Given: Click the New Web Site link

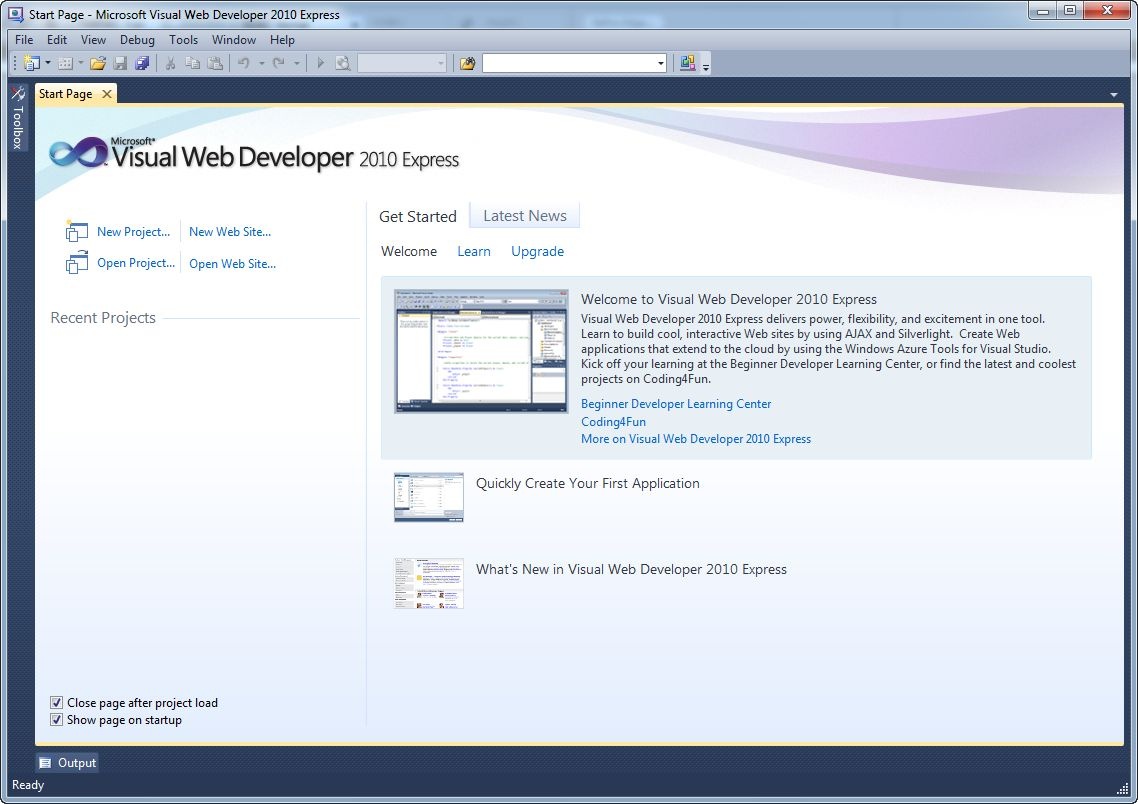Looking at the screenshot, I should tap(230, 232).
